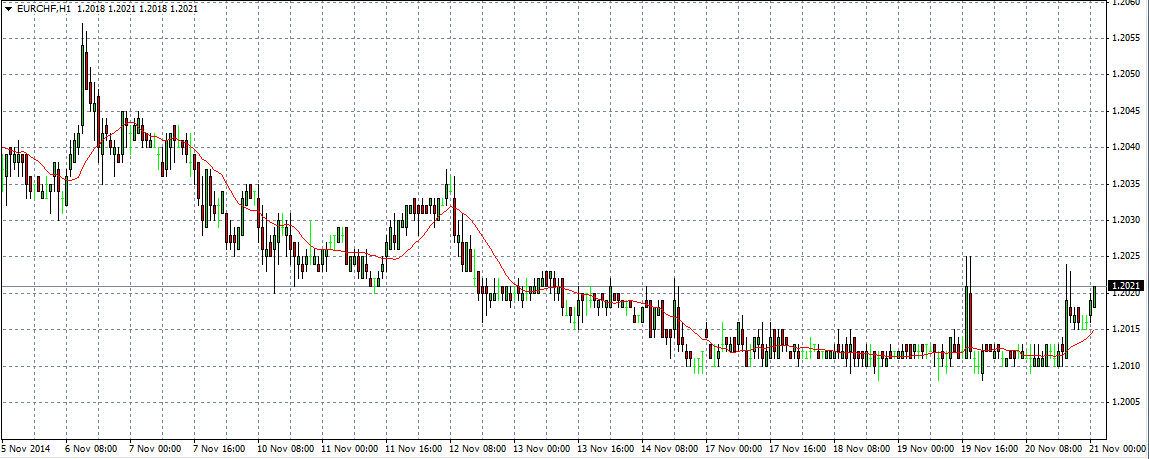Viewport: 1149px width, 459px height.
Task: Click the 18 Nov 08:00 time label
Action: [862, 447]
